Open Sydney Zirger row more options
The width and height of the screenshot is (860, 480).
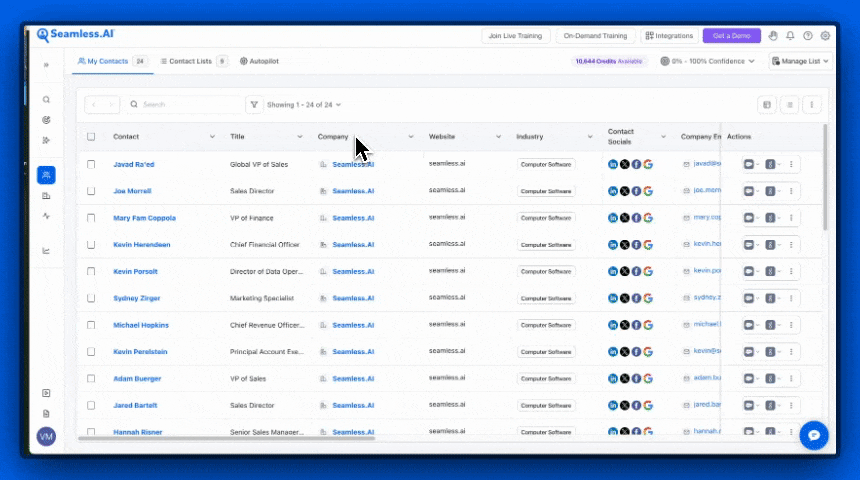click(791, 298)
